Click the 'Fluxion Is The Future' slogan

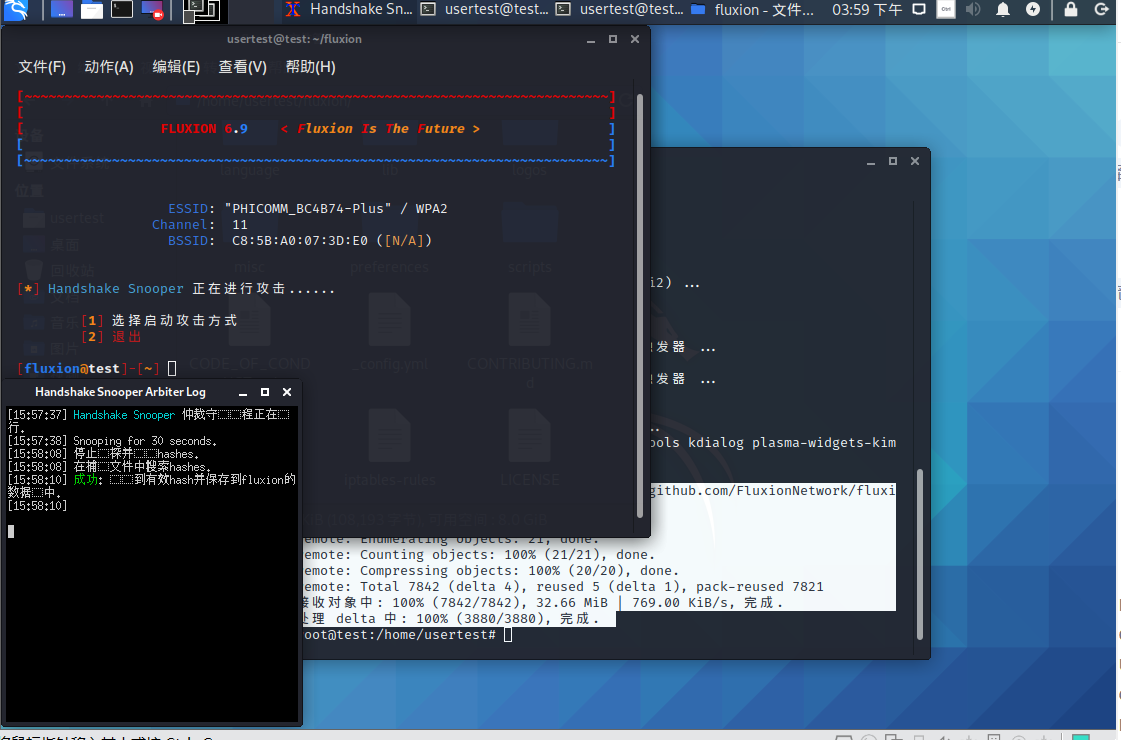[380, 129]
